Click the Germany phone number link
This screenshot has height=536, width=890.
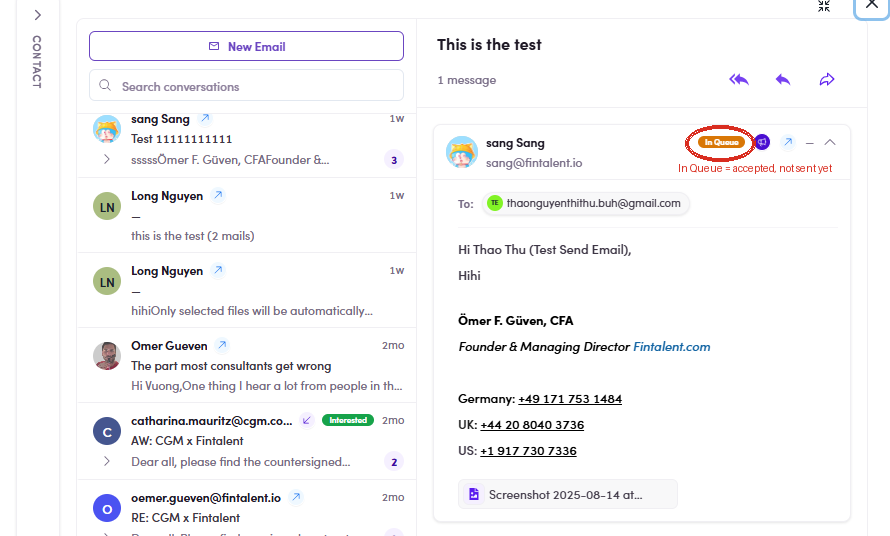[x=570, y=399]
